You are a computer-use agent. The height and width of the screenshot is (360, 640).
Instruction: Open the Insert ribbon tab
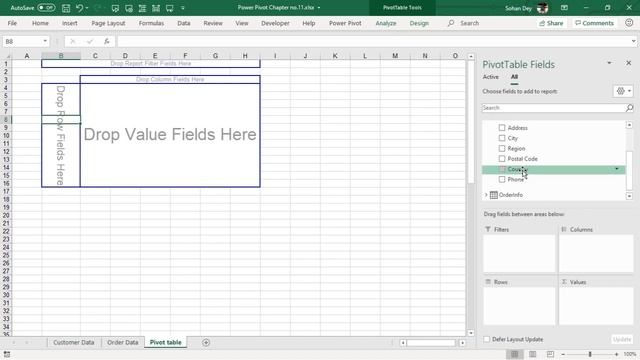70,23
